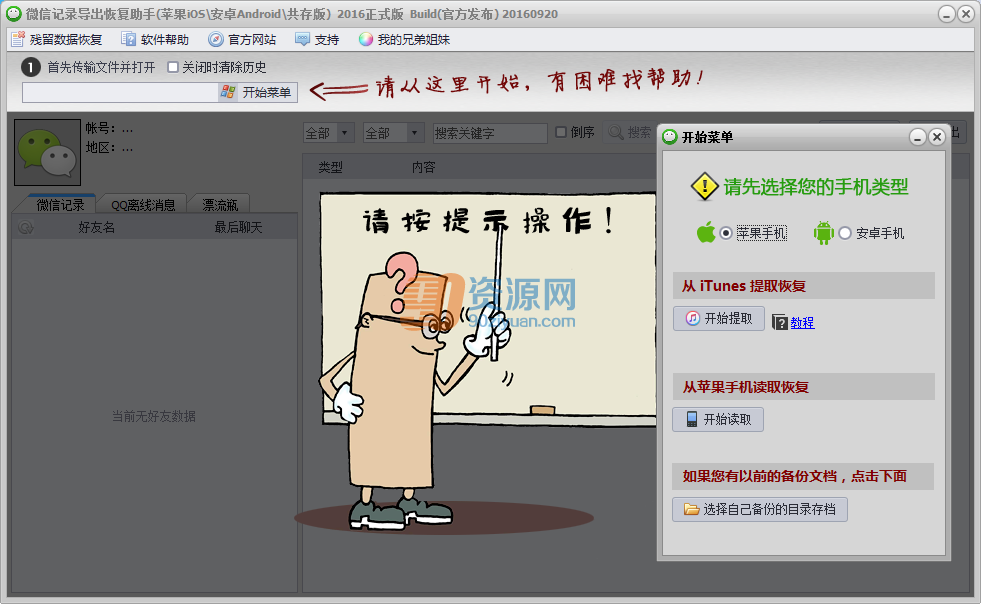Open 官方网站 menu item

click(x=242, y=39)
